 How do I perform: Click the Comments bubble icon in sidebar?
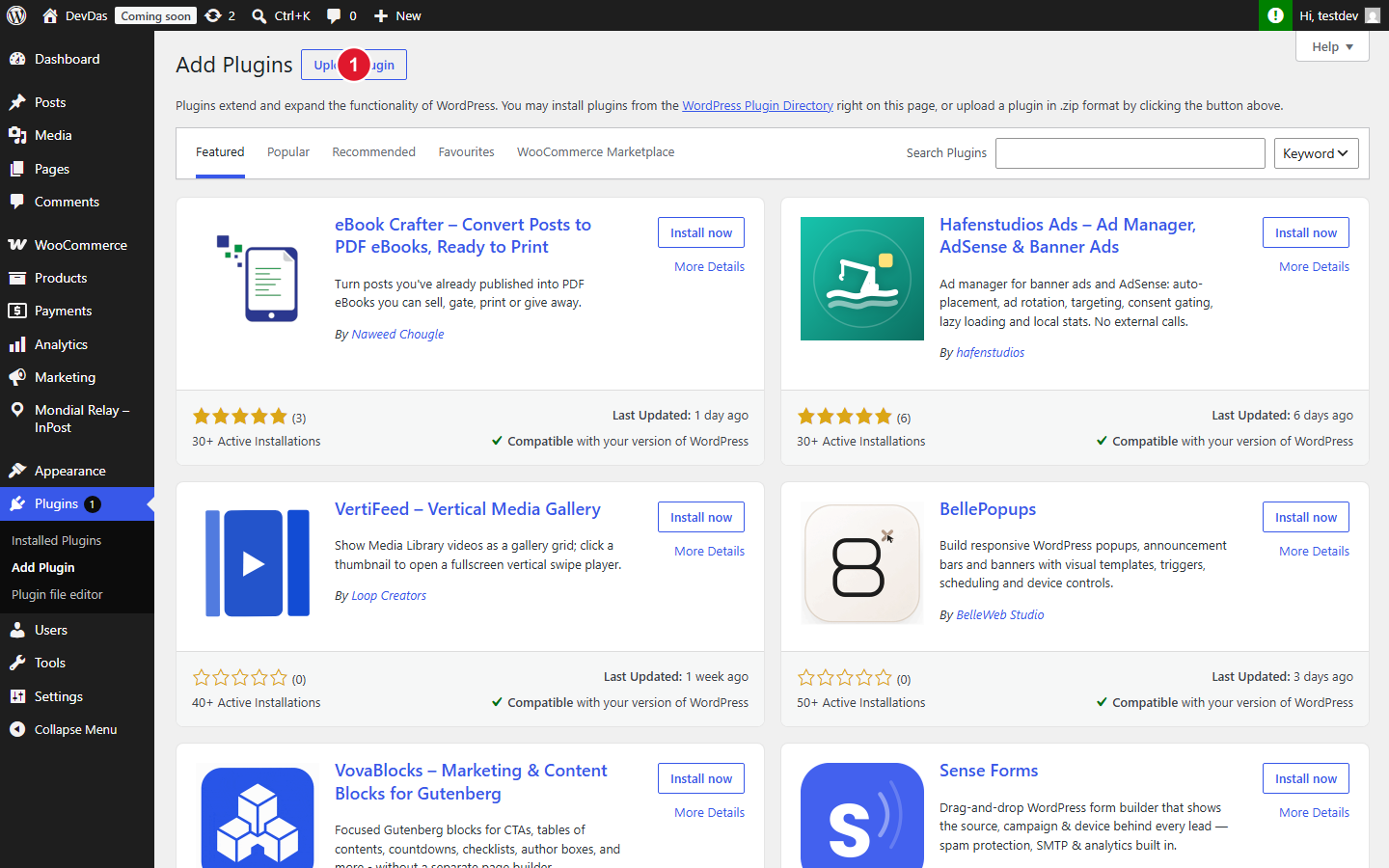click(x=17, y=202)
